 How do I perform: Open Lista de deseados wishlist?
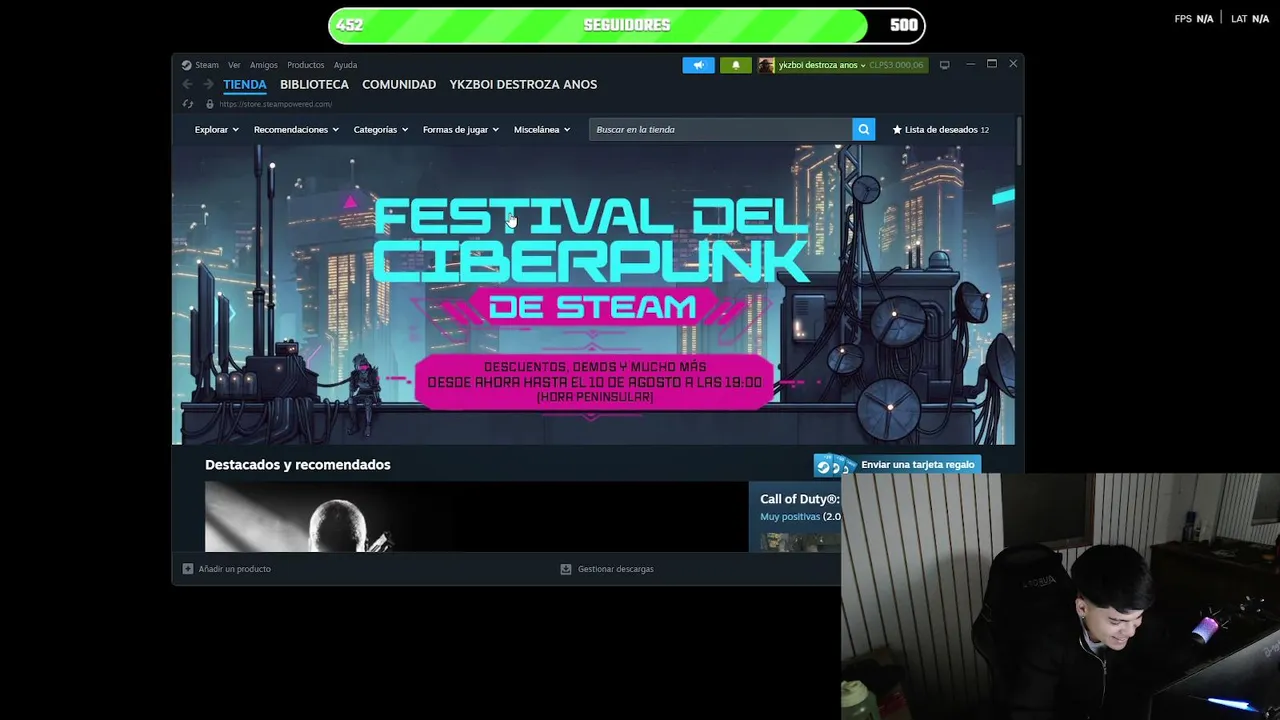tap(940, 130)
